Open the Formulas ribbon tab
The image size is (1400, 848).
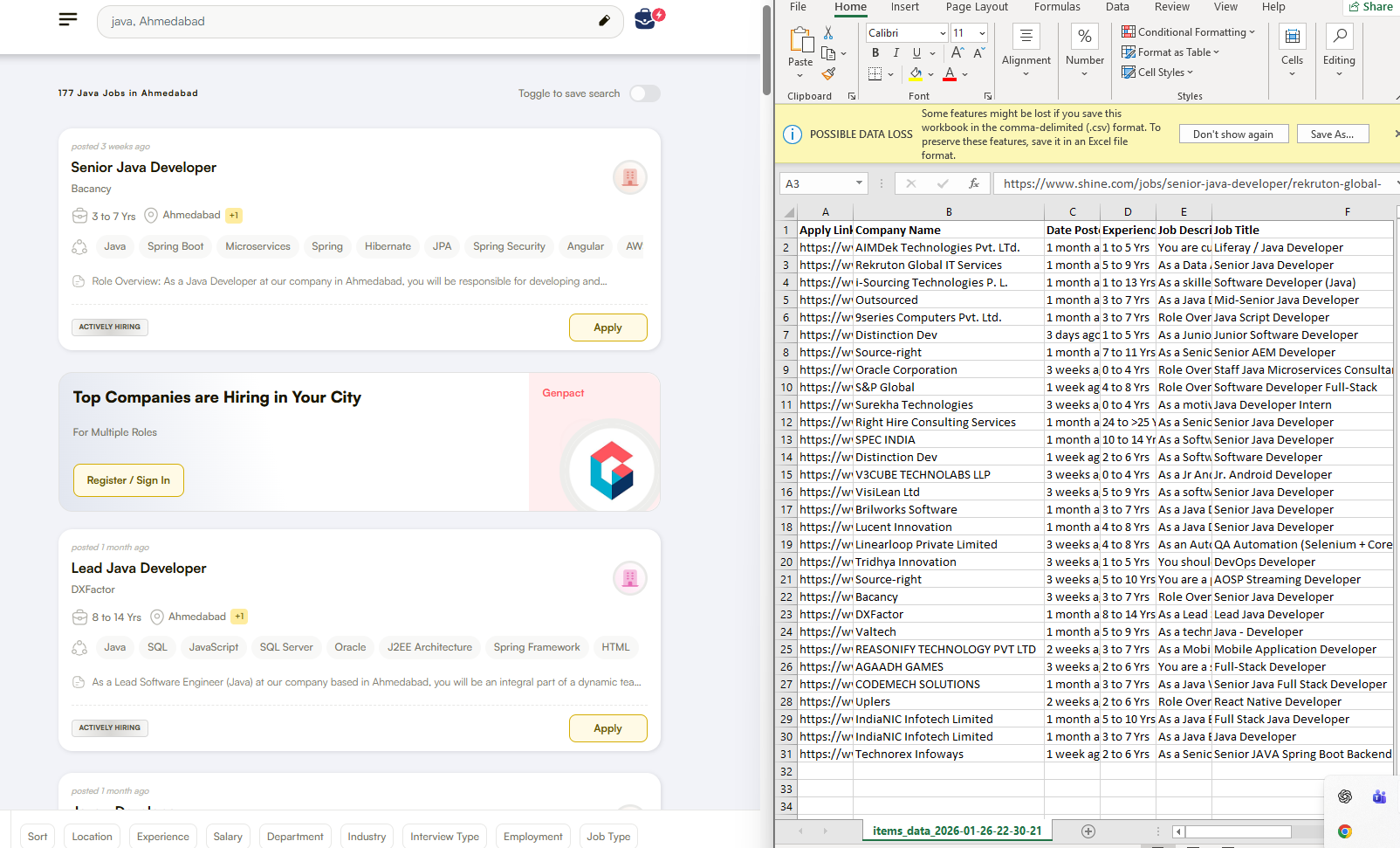[x=1057, y=7]
